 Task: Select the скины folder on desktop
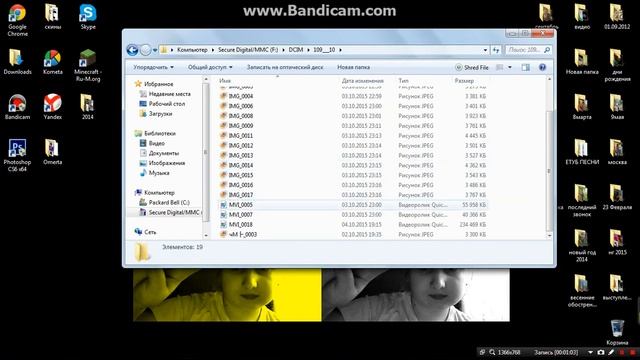pyautogui.click(x=53, y=17)
